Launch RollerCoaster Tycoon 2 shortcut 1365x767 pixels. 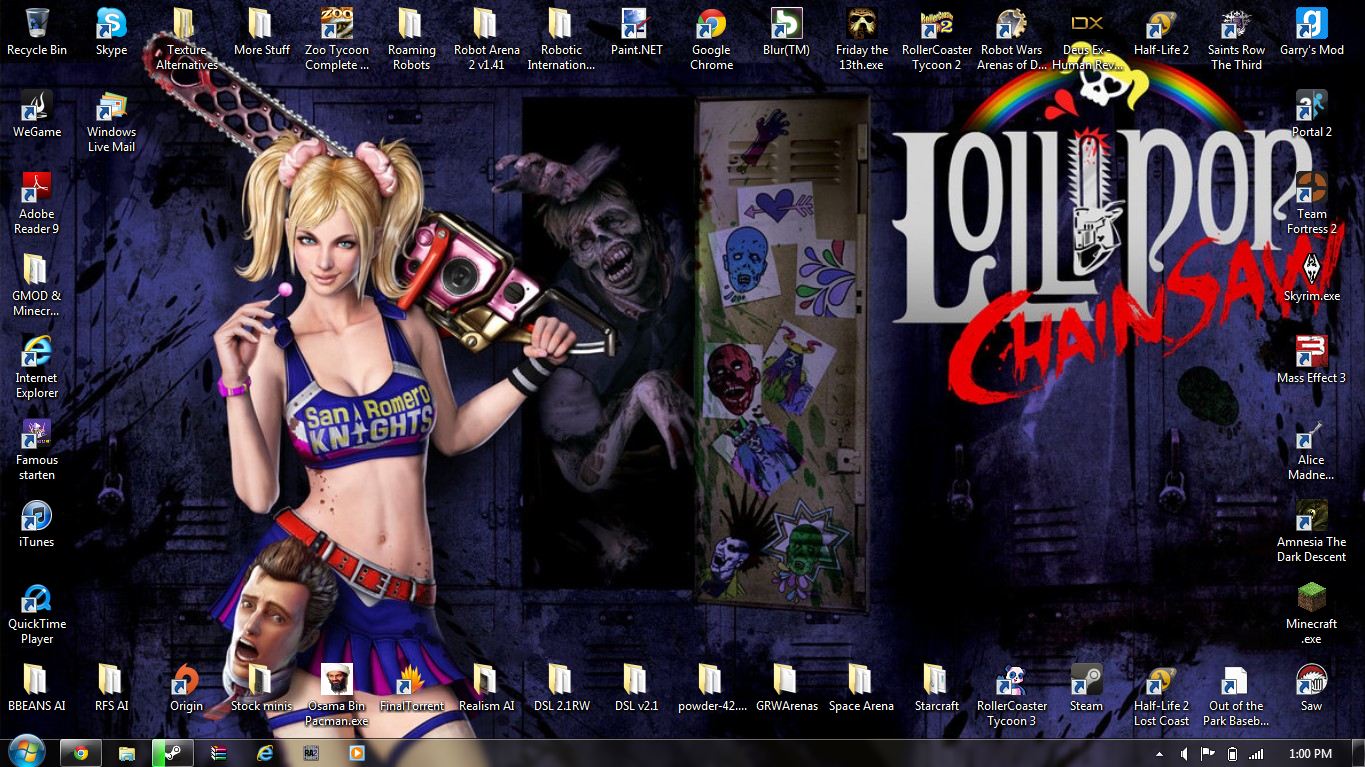tap(937, 38)
